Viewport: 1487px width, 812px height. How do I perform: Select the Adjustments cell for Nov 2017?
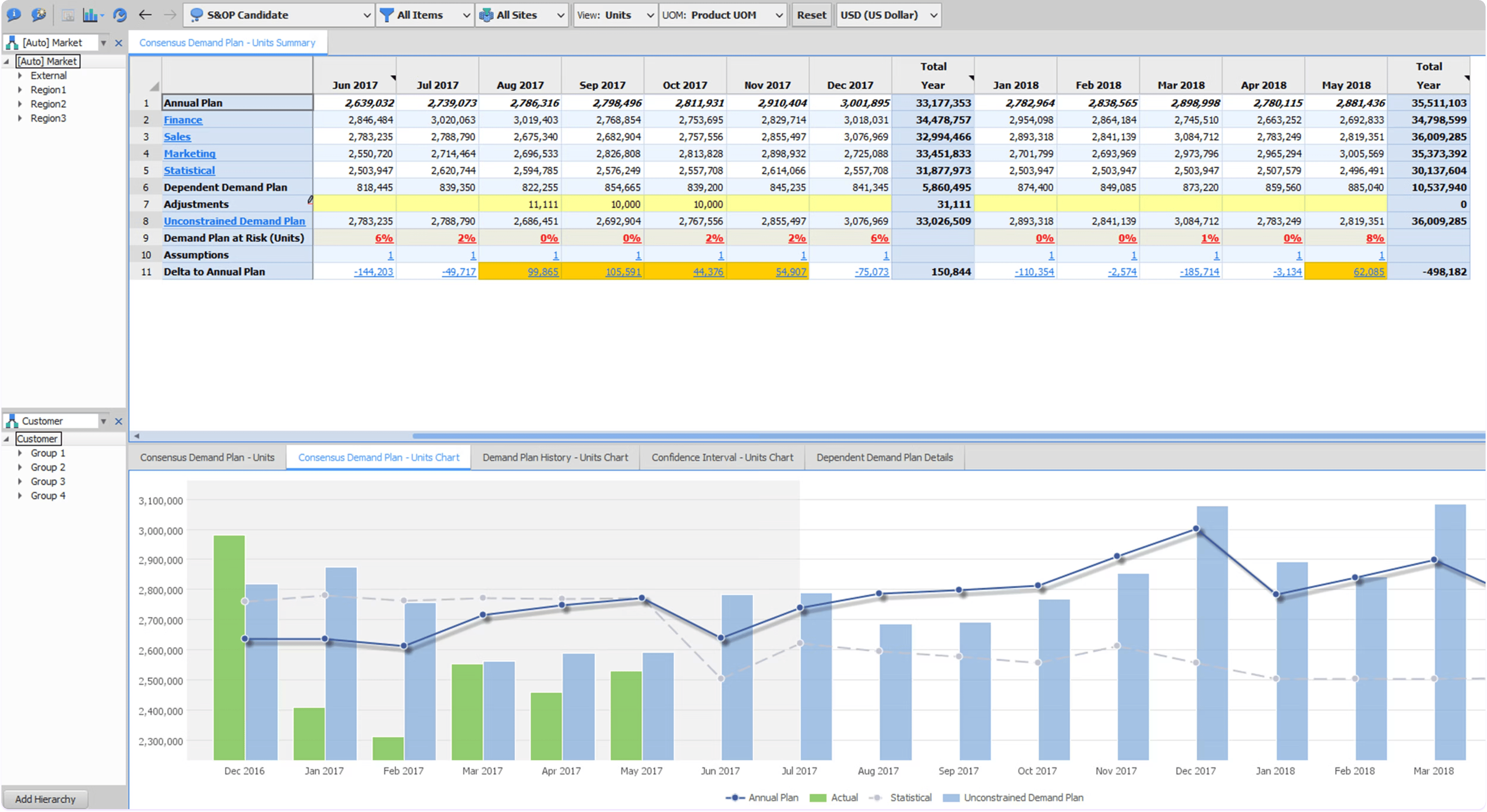tap(767, 204)
